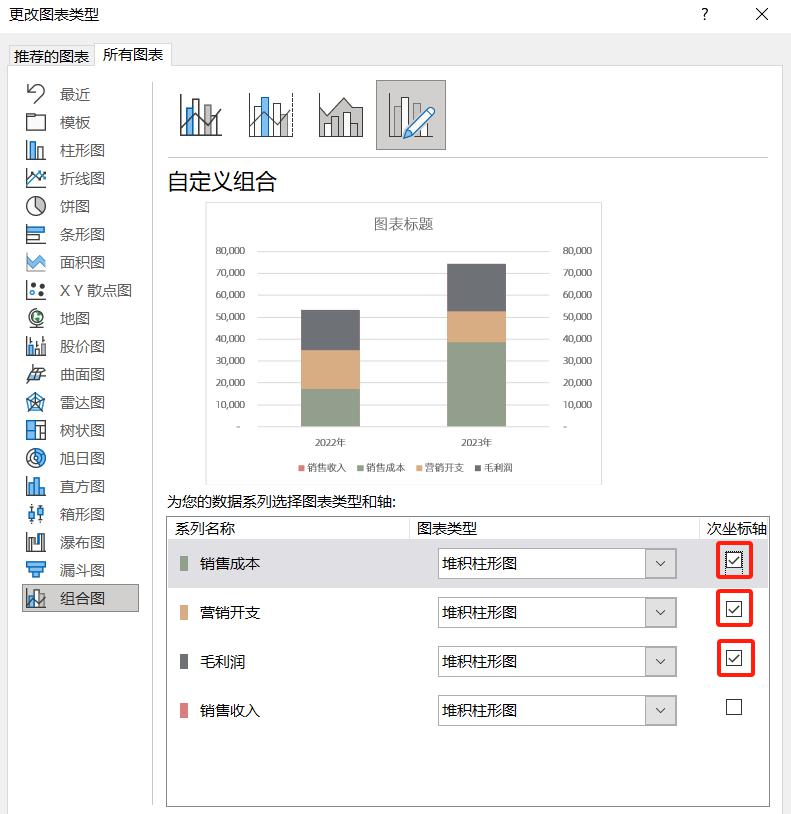Enable secondary axis for 销售收入
791x814 pixels.
click(734, 707)
